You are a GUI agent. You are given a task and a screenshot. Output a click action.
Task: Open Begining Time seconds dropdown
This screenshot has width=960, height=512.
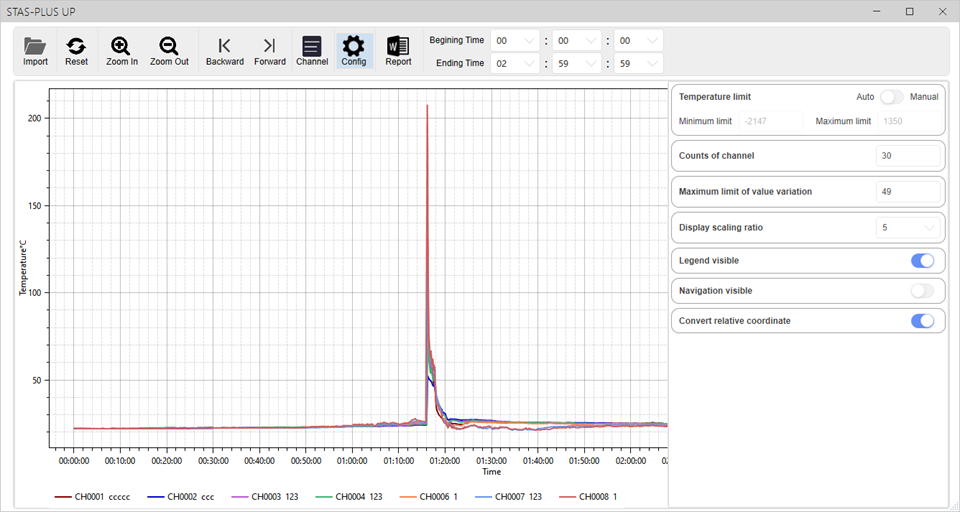tap(639, 41)
